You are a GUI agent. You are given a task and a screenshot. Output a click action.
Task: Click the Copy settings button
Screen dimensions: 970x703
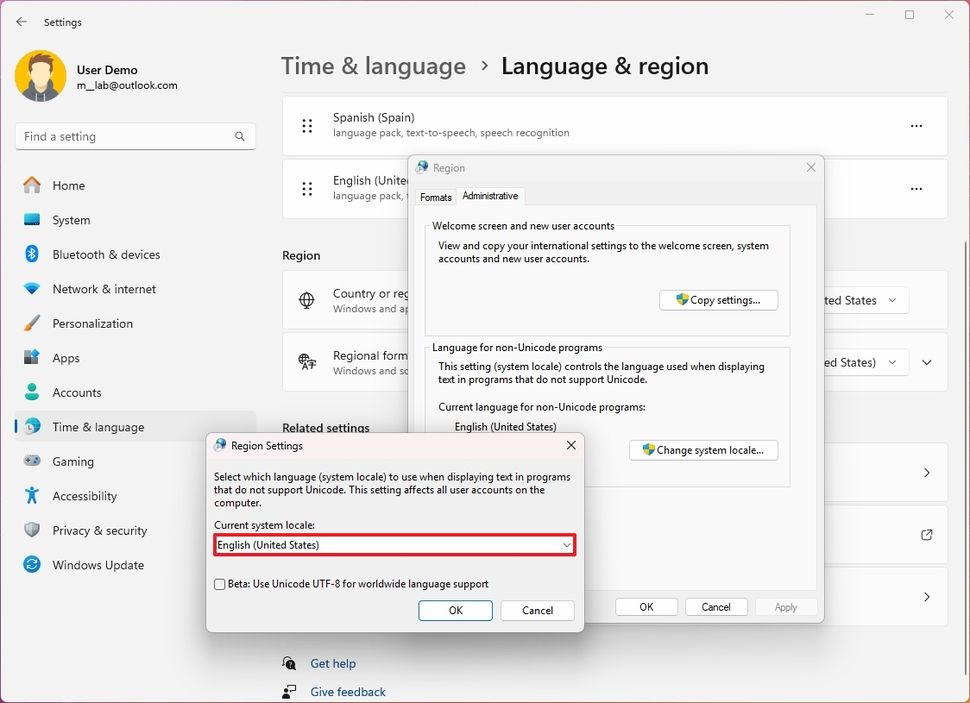coord(718,299)
